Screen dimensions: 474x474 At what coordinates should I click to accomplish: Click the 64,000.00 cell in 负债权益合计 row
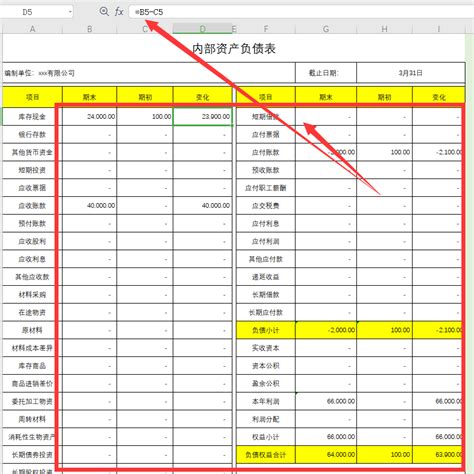coord(326,455)
